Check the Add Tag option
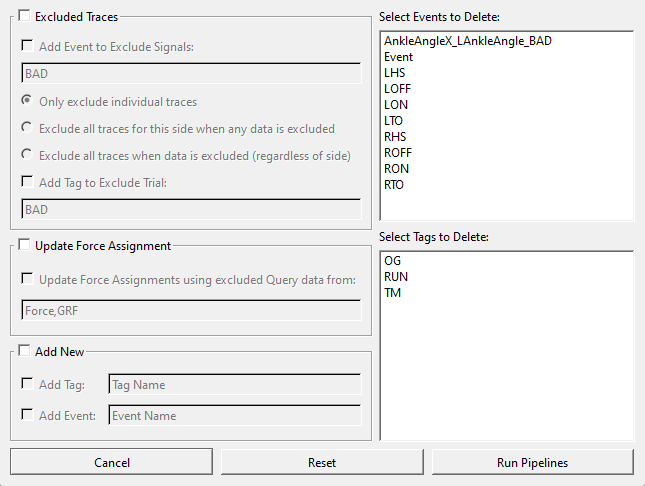Image resolution: width=645 pixels, height=486 pixels. tap(27, 384)
